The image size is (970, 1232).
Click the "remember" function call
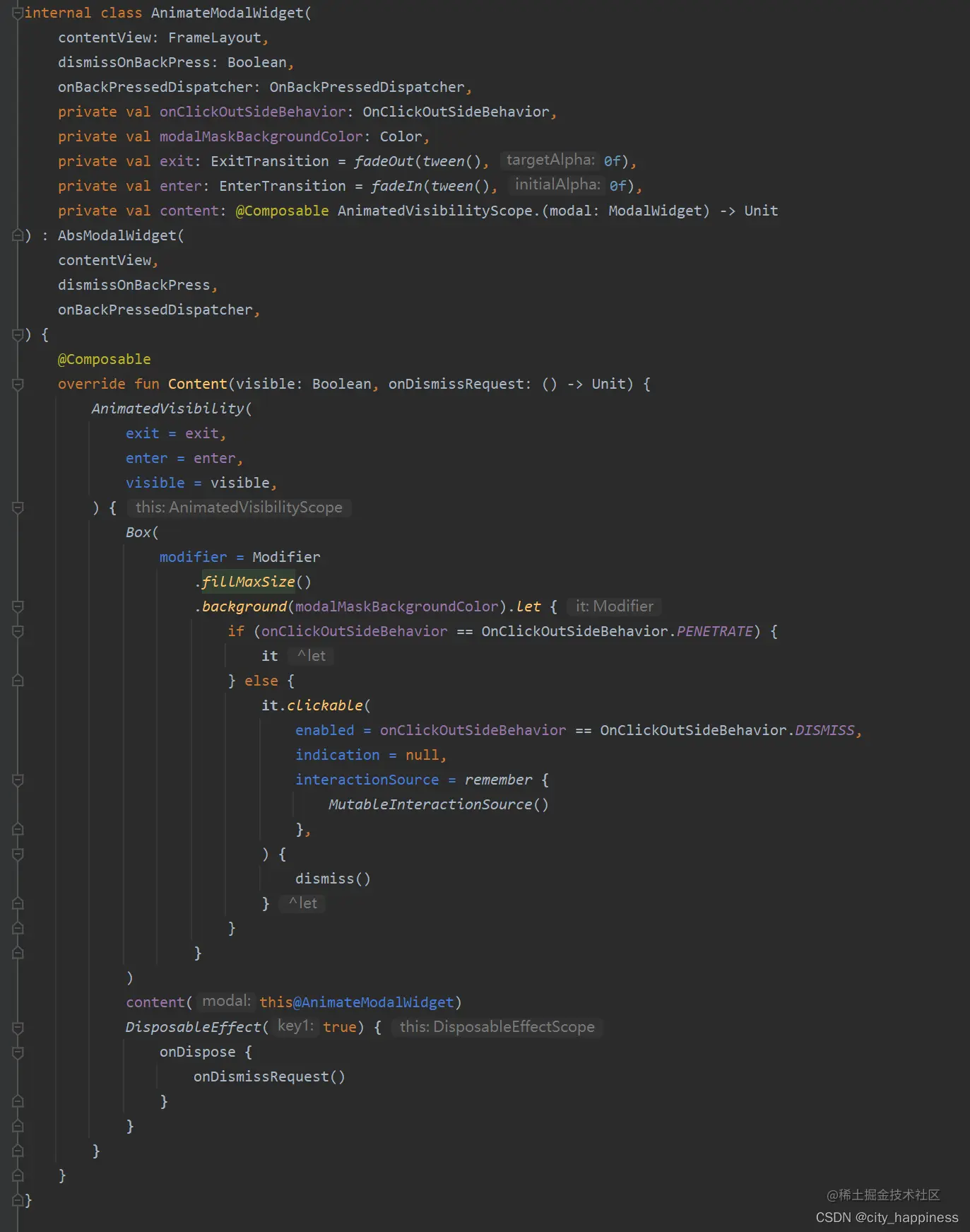pos(499,780)
